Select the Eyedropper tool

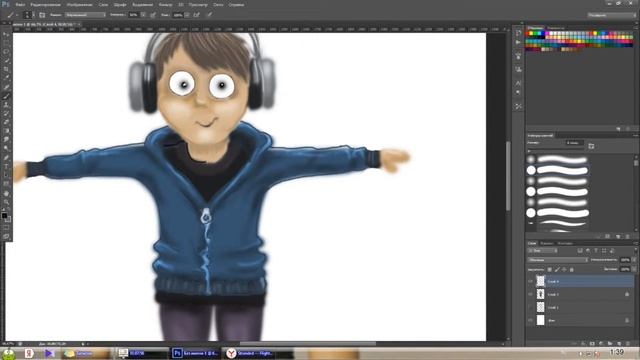coord(6,78)
